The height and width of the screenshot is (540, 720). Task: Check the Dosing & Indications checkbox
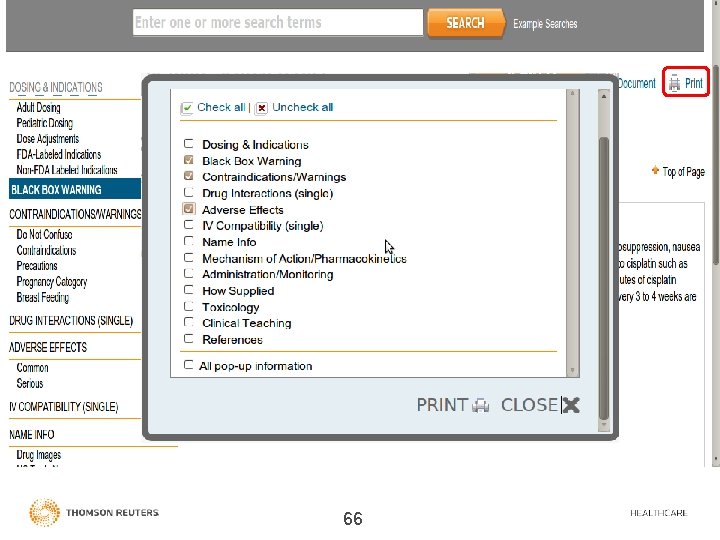point(188,144)
